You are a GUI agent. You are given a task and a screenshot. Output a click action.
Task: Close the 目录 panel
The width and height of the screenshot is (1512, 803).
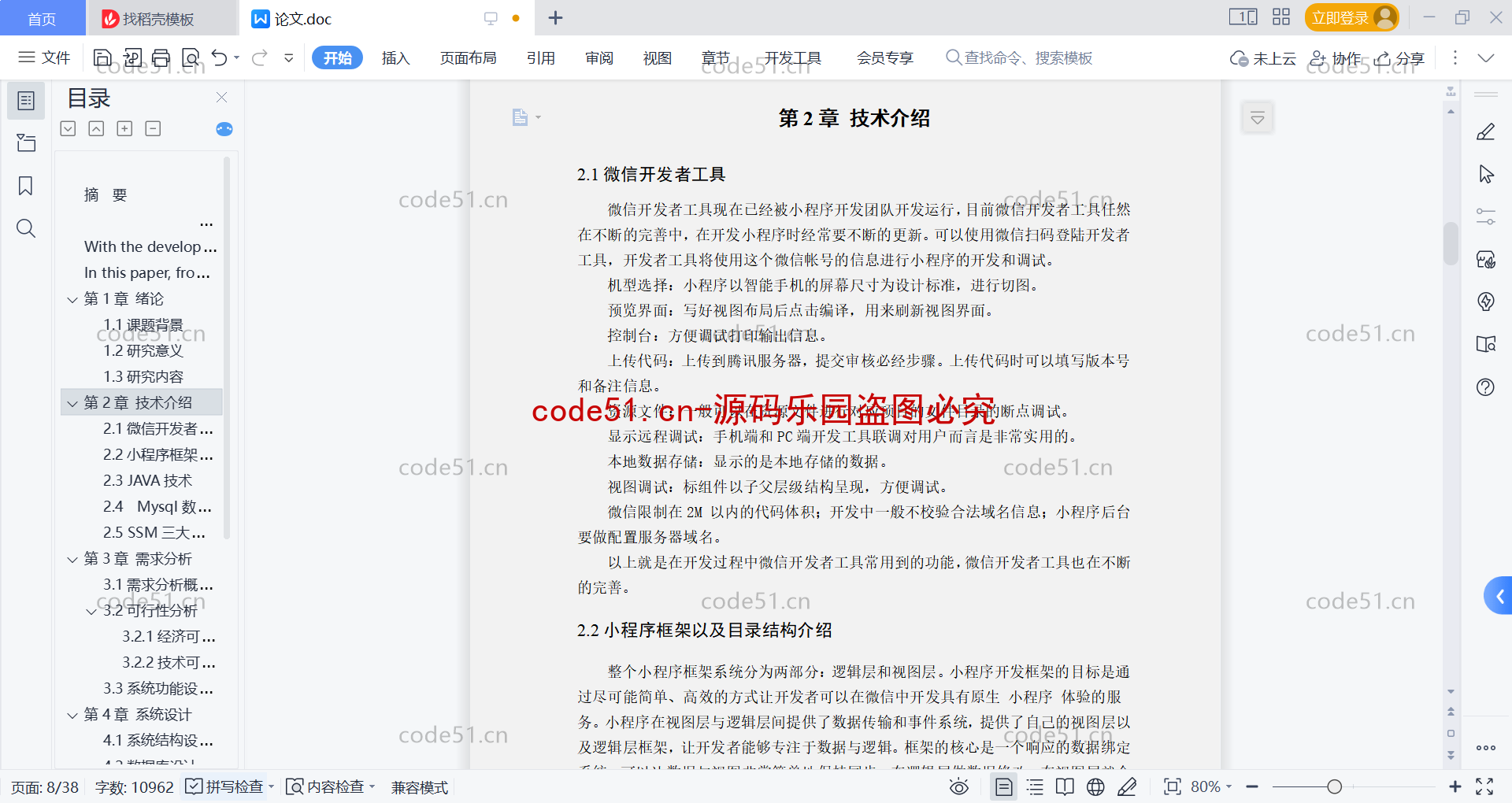(221, 98)
